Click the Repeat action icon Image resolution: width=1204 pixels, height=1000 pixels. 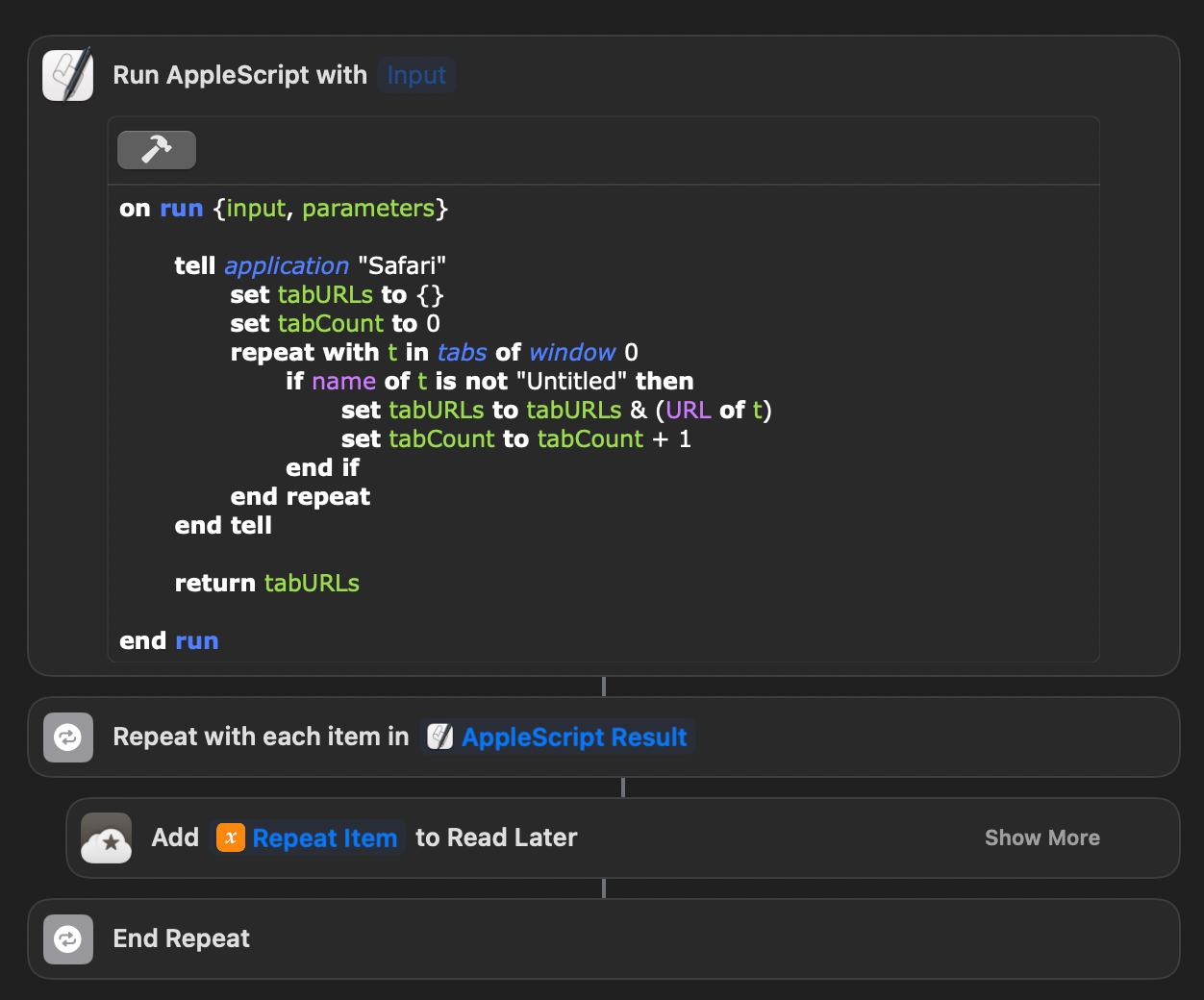pyautogui.click(x=68, y=737)
